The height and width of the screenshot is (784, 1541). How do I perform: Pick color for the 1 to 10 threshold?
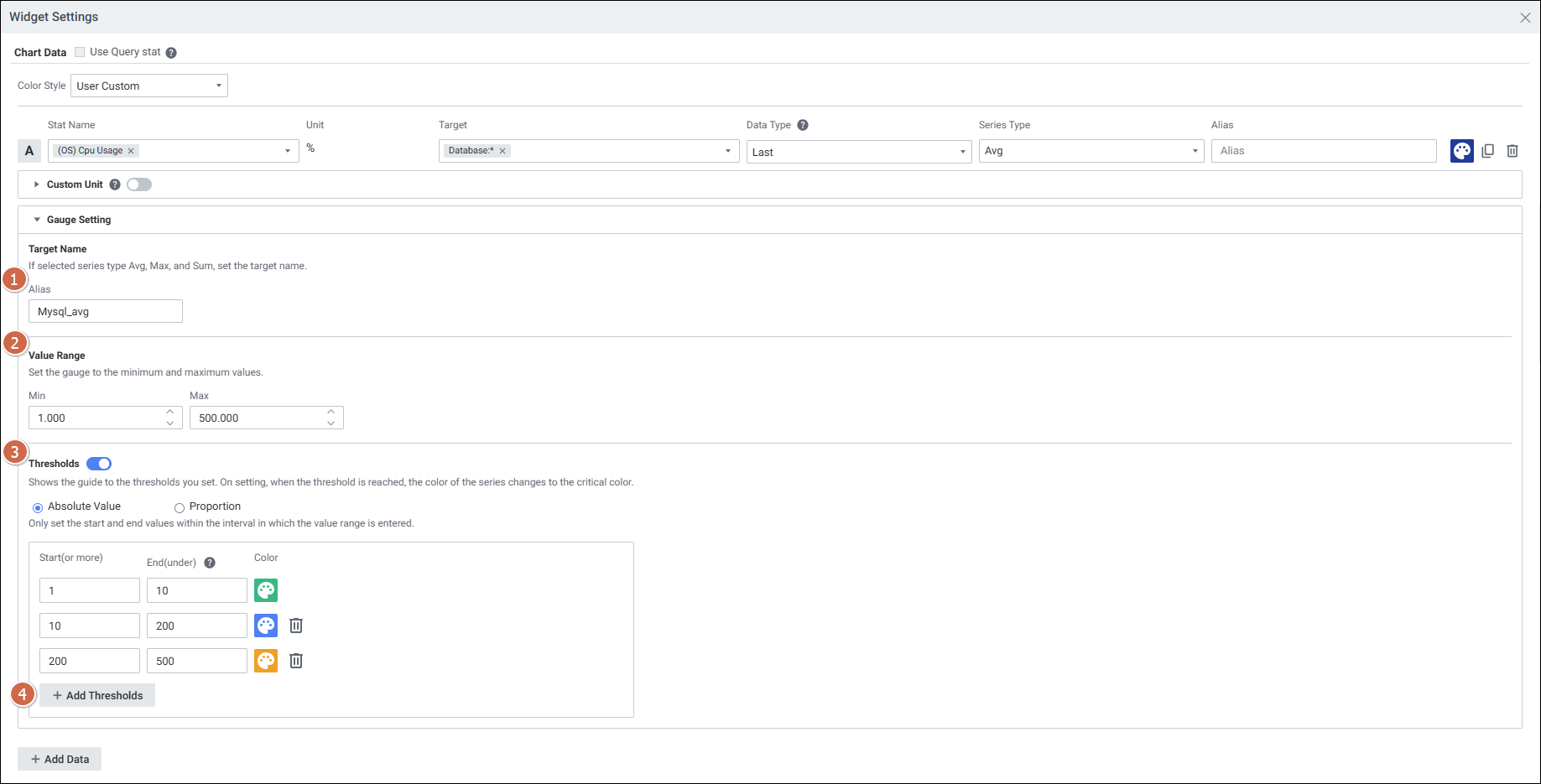click(x=266, y=590)
